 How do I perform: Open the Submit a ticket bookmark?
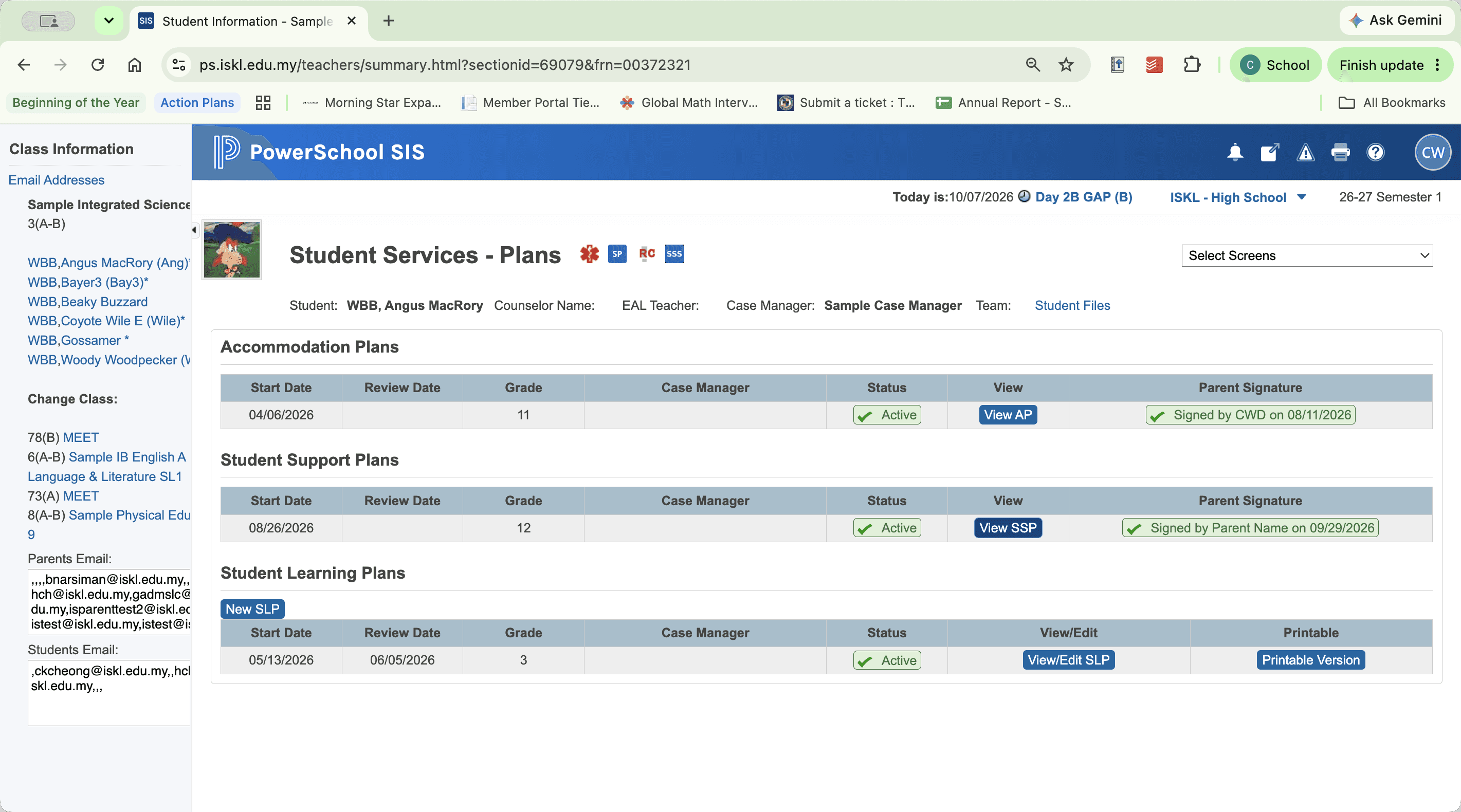pyautogui.click(x=846, y=103)
